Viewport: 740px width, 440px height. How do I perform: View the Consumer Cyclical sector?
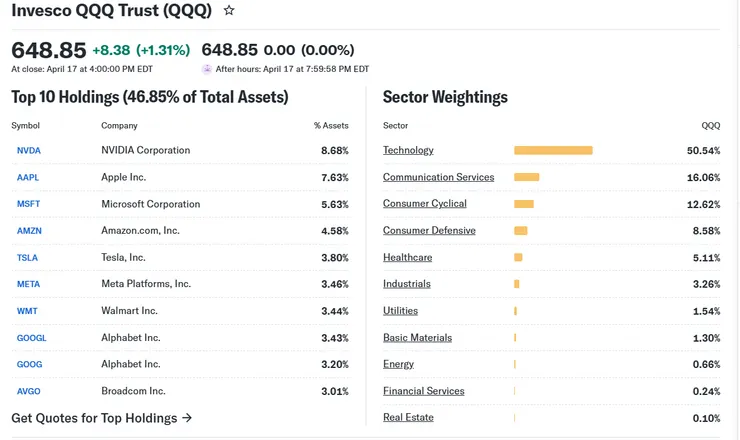coord(424,204)
